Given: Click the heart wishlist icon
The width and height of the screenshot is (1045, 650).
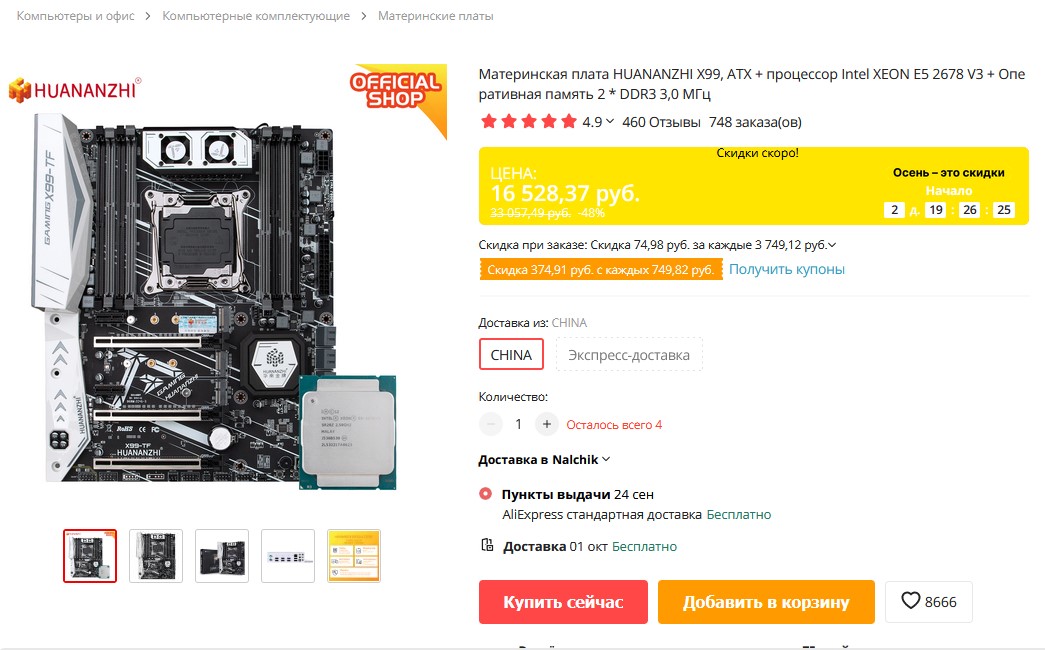Looking at the screenshot, I should [x=910, y=601].
